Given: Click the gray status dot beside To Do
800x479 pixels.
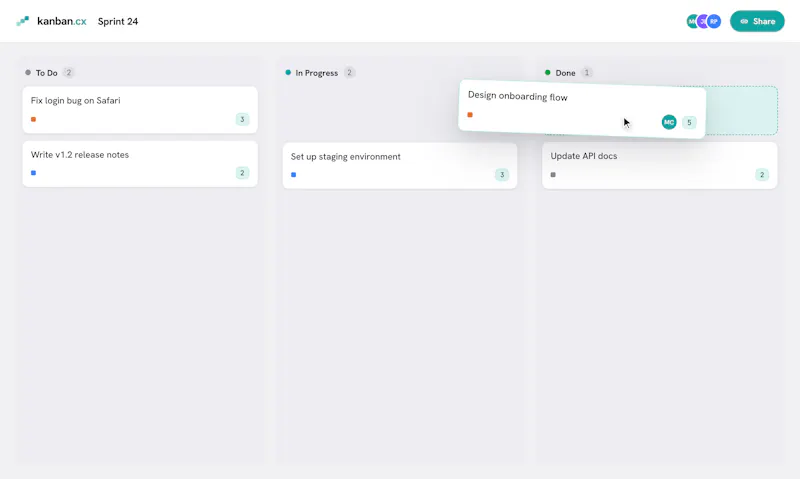Looking at the screenshot, I should click(28, 72).
